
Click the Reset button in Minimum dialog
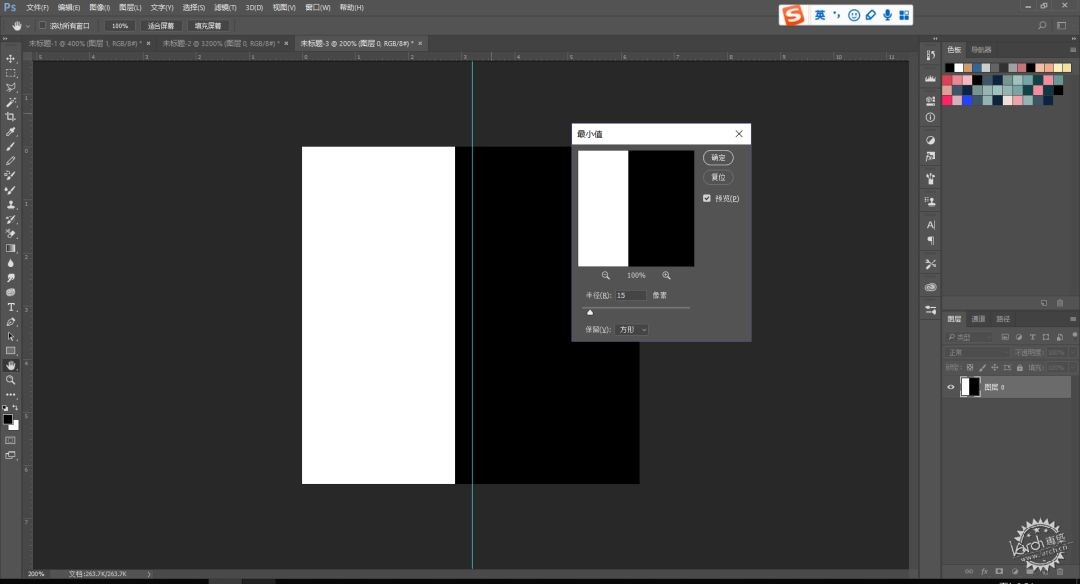(718, 177)
